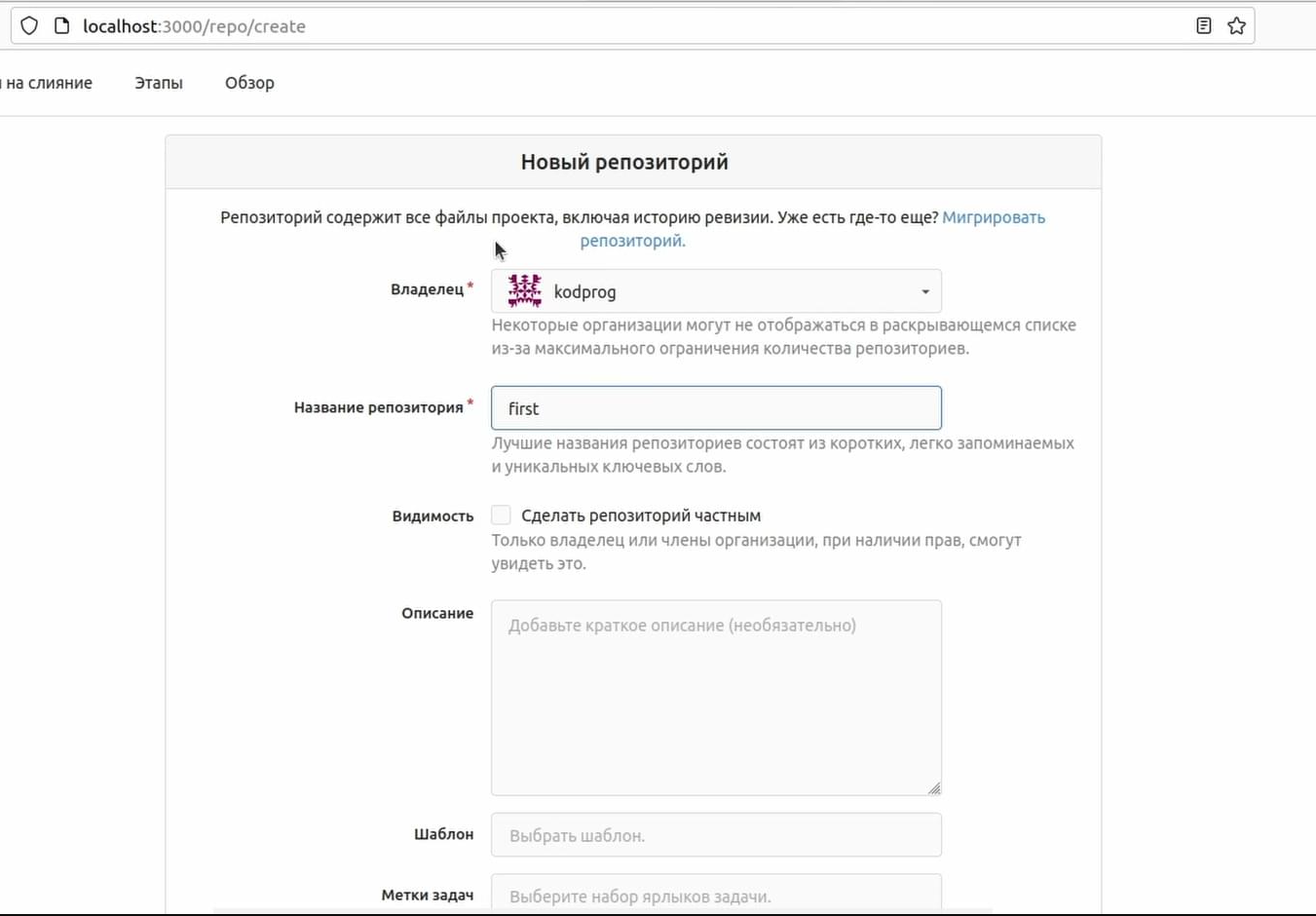Click the shield tracking protection icon

pyautogui.click(x=29, y=26)
